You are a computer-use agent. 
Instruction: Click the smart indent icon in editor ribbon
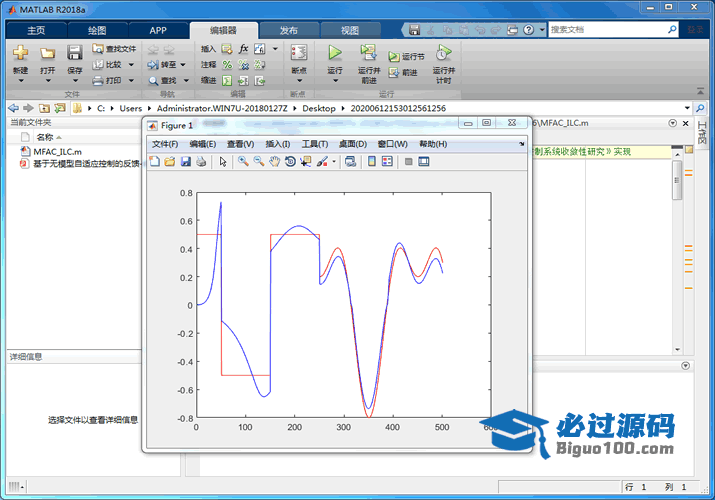pos(227,81)
